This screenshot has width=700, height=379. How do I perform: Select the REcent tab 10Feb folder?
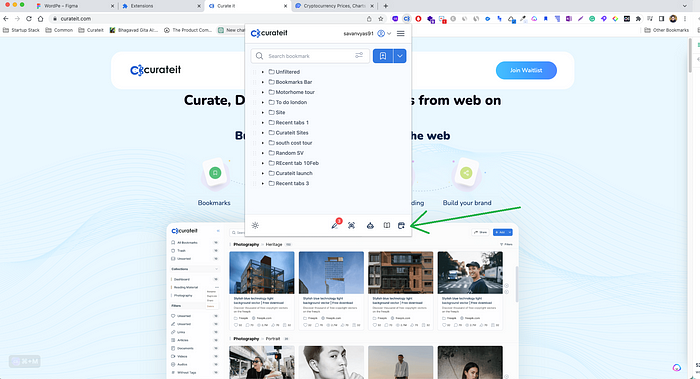click(294, 163)
